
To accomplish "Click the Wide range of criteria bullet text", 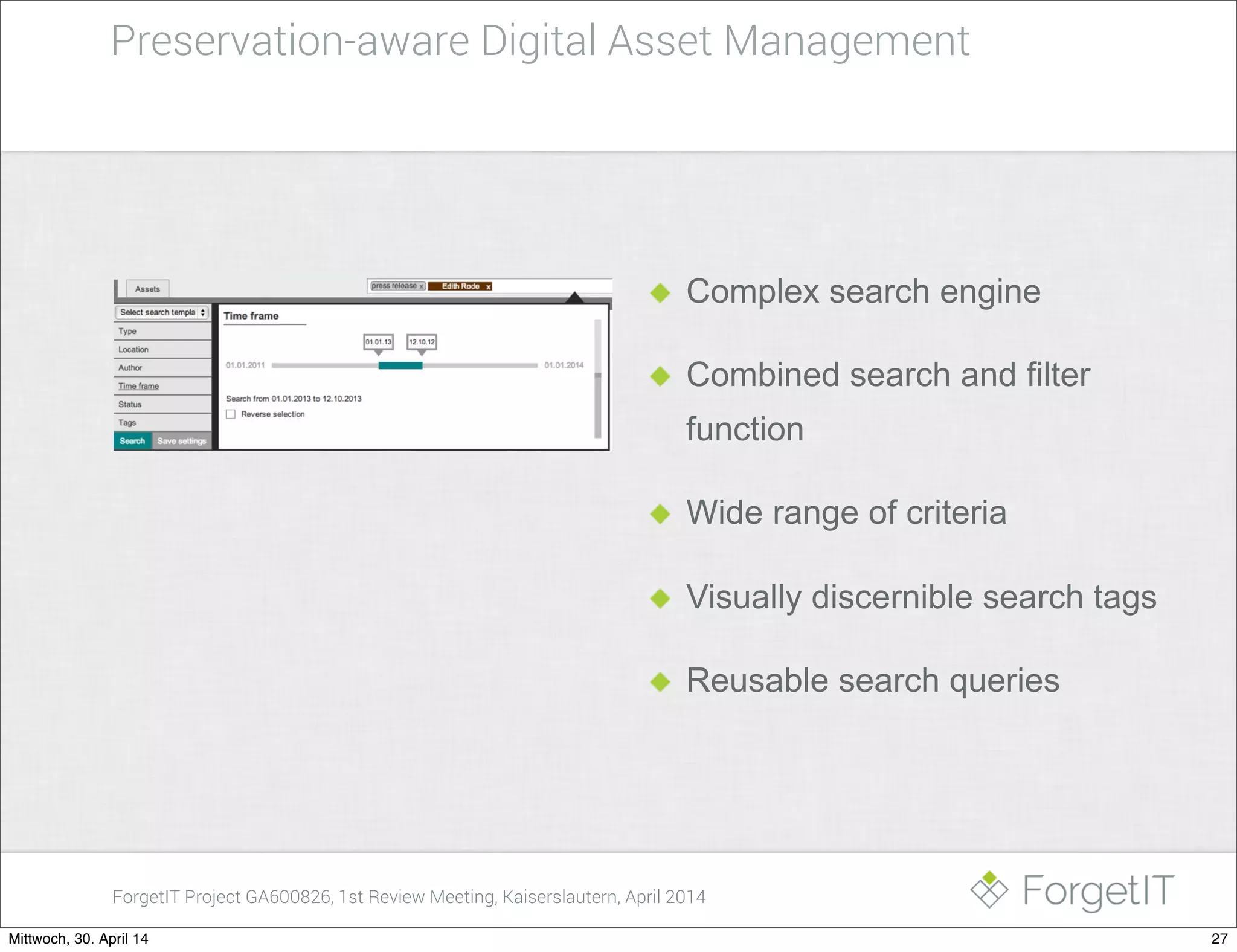I will click(x=846, y=513).
